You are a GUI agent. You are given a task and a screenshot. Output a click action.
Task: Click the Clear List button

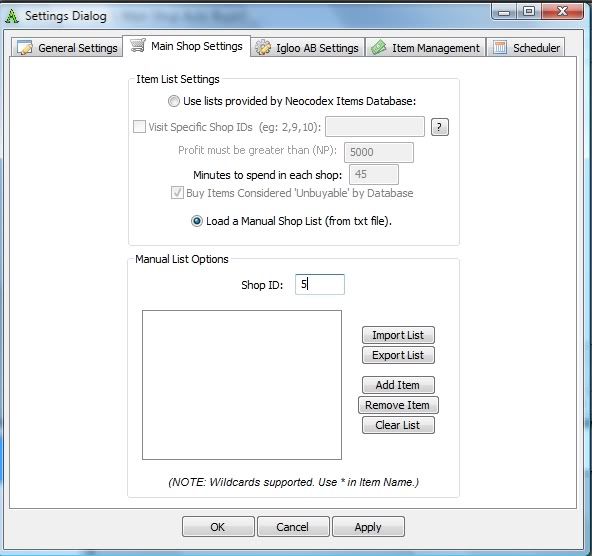tap(398, 425)
